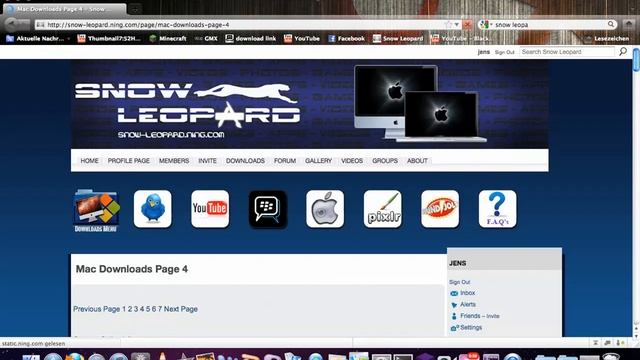Click the orange Send/Join icon
Viewport: 640px width, 360px height.
[x=440, y=209]
